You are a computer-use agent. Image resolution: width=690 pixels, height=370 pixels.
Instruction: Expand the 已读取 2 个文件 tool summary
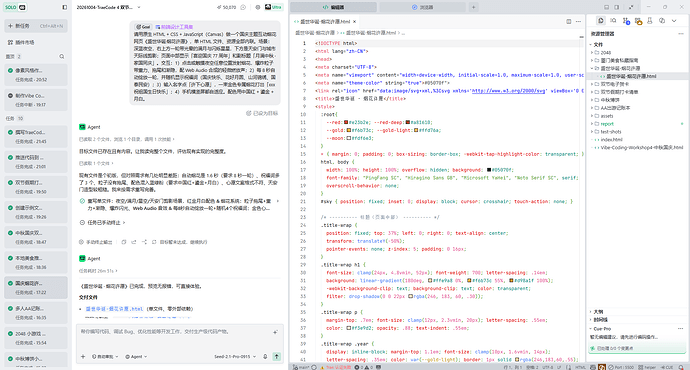tap(126, 139)
